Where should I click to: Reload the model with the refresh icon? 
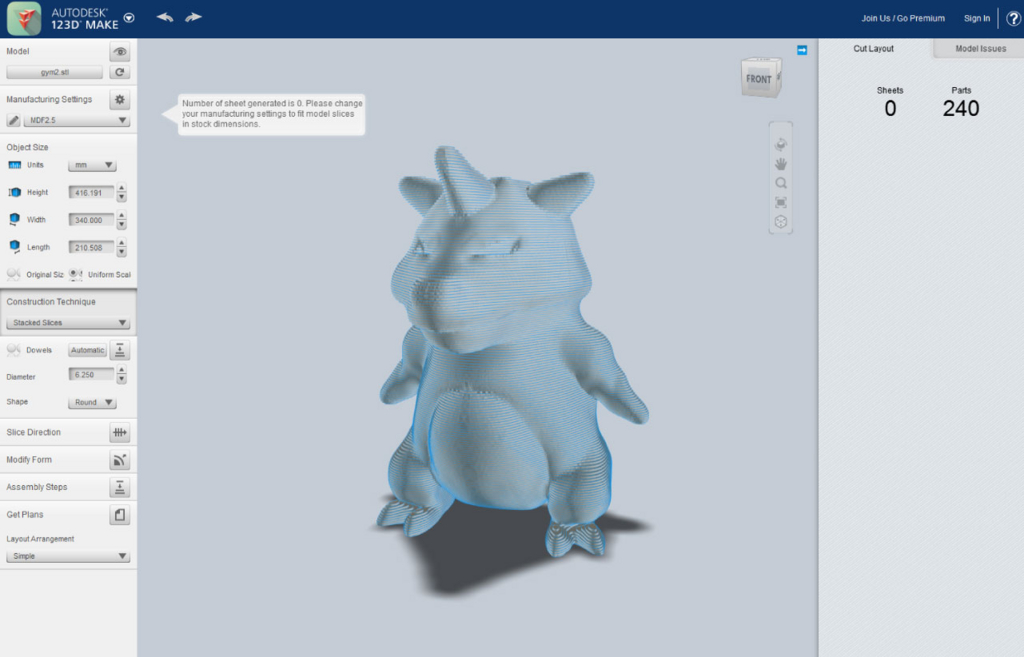120,72
